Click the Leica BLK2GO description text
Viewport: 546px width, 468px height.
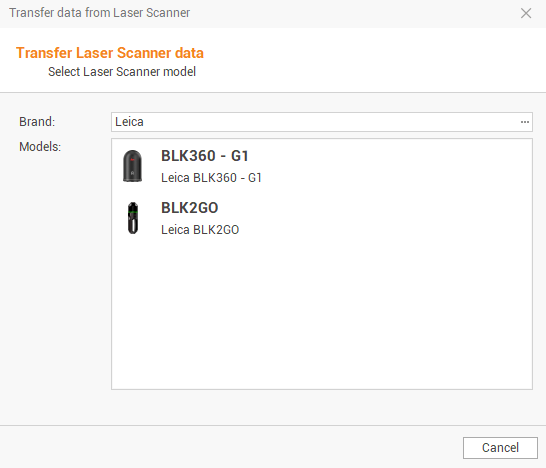[200, 229]
